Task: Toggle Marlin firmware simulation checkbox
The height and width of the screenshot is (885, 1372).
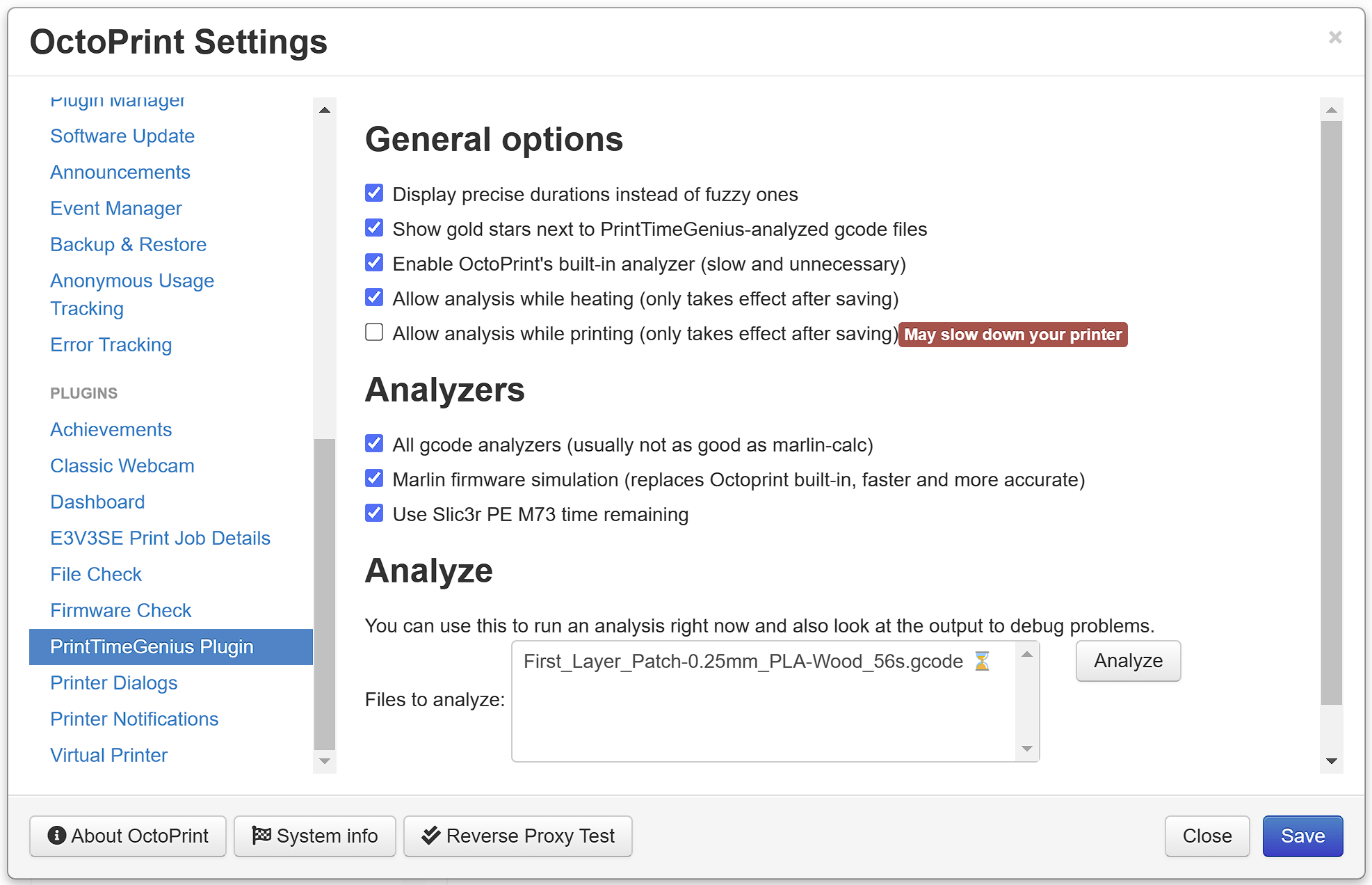Action: [x=374, y=478]
